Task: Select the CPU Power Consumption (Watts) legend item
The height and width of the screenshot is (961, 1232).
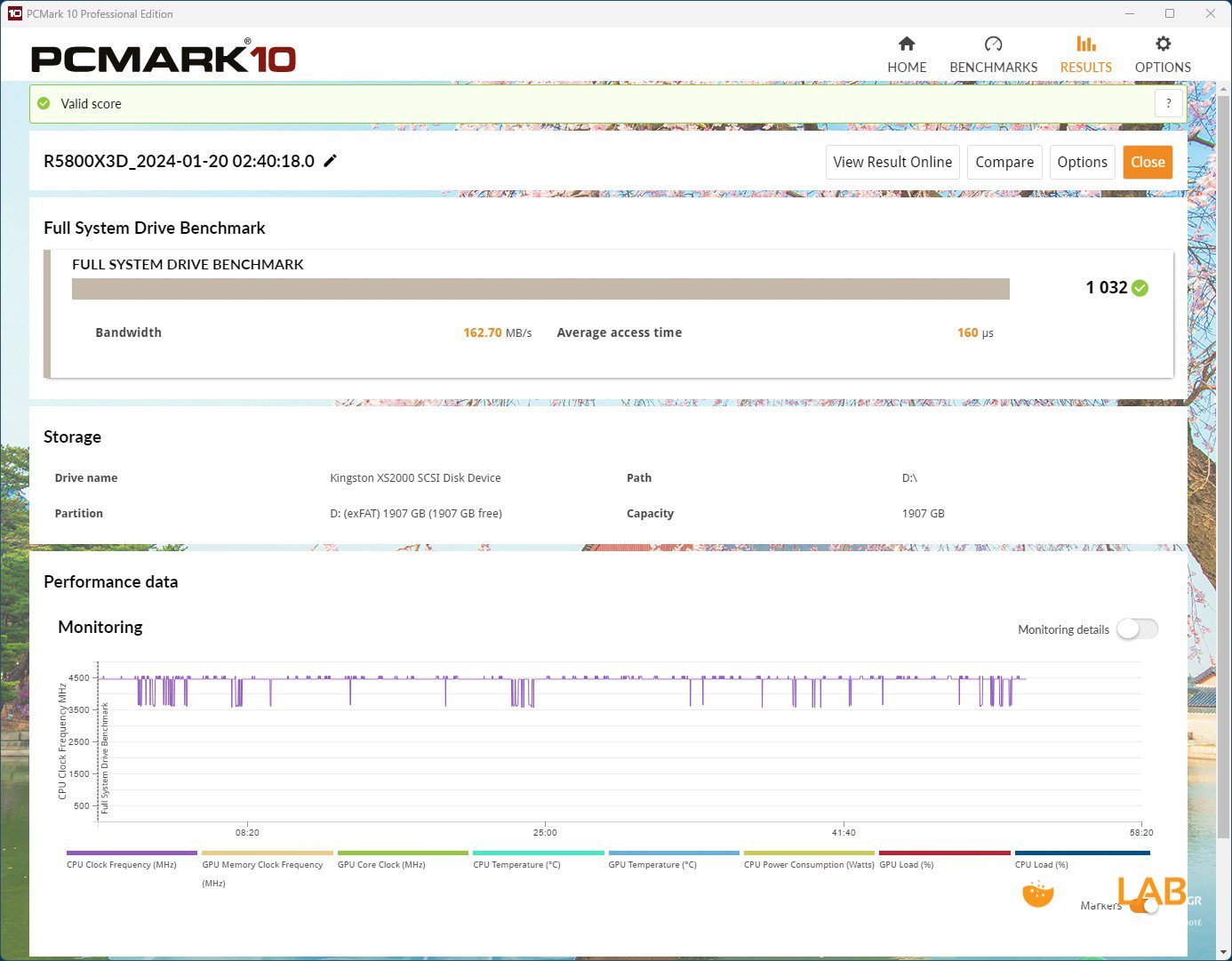Action: (809, 861)
